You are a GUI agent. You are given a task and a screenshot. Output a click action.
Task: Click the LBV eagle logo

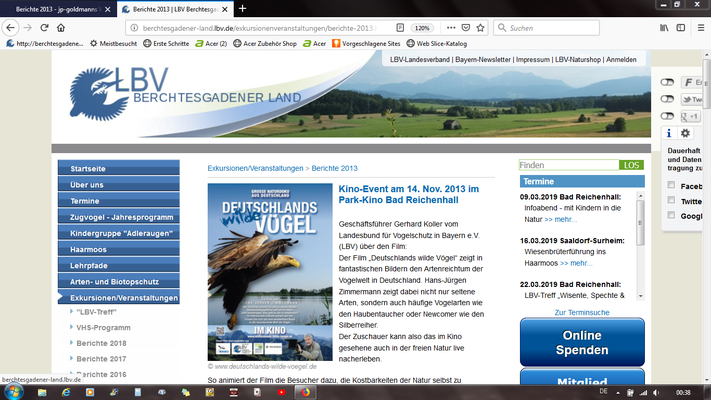click(x=99, y=94)
